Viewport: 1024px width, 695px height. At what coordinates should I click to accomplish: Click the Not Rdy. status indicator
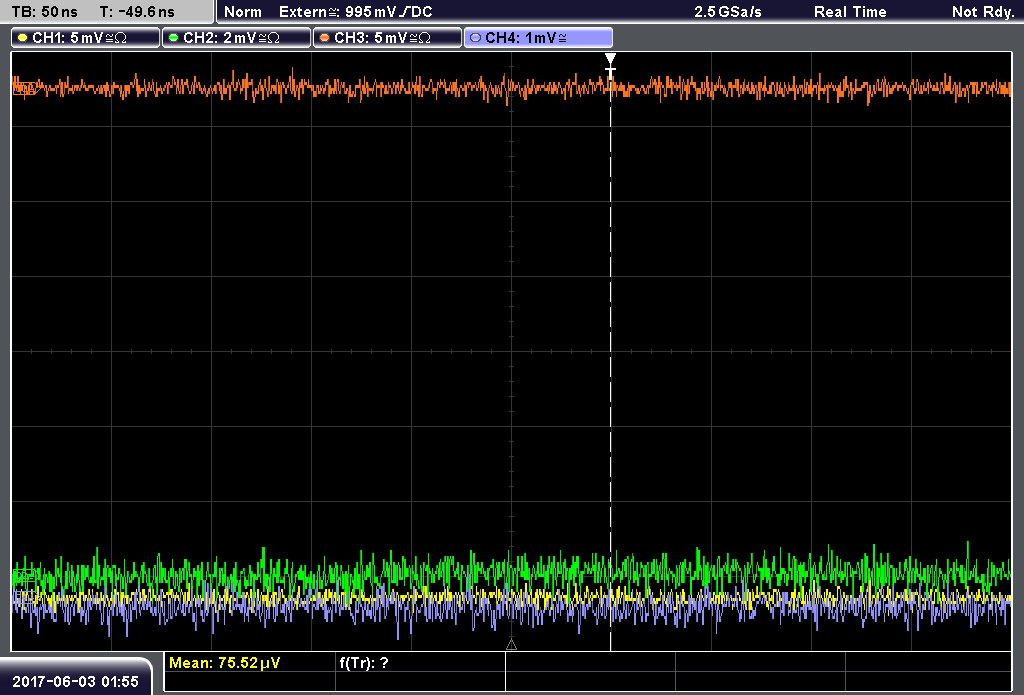click(x=982, y=12)
